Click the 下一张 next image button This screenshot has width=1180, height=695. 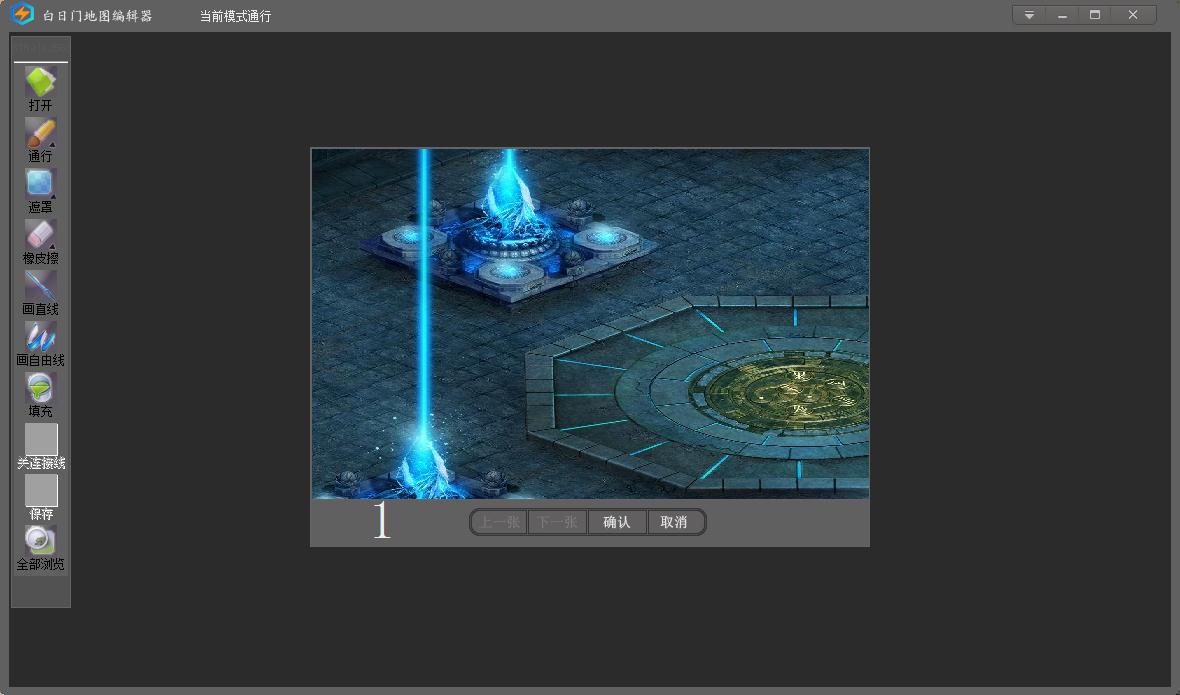558,522
